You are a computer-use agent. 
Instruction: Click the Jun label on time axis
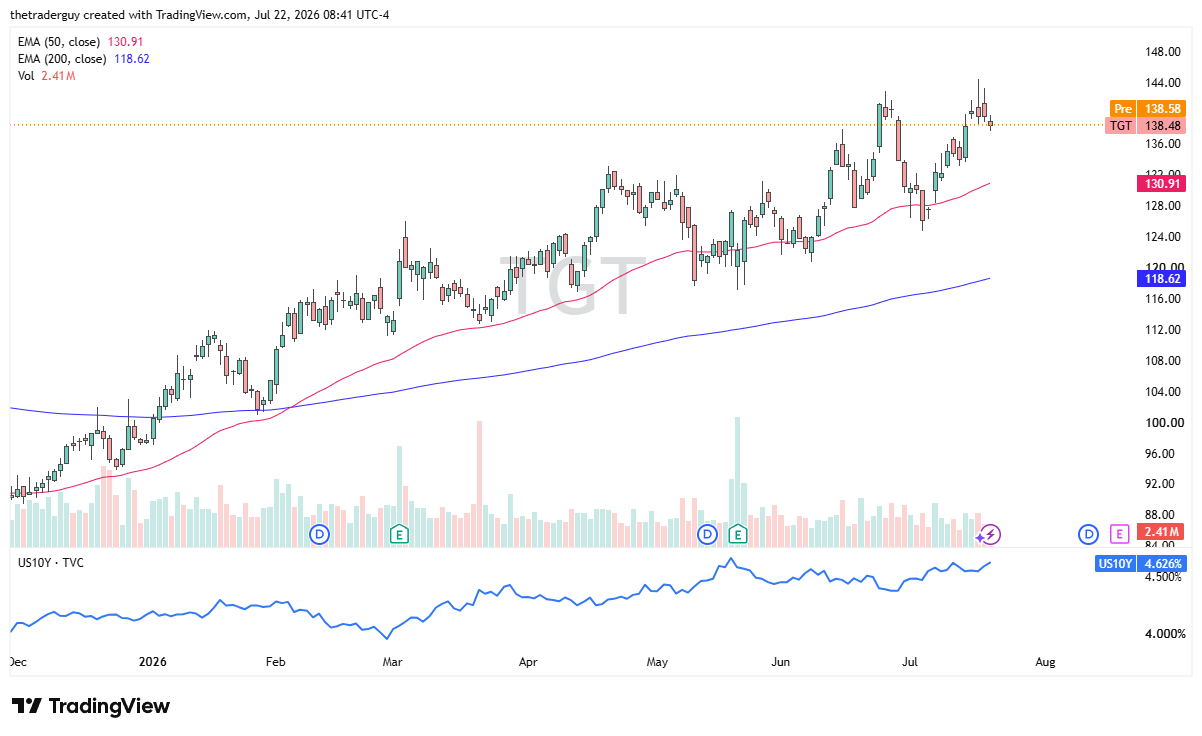[x=781, y=662]
